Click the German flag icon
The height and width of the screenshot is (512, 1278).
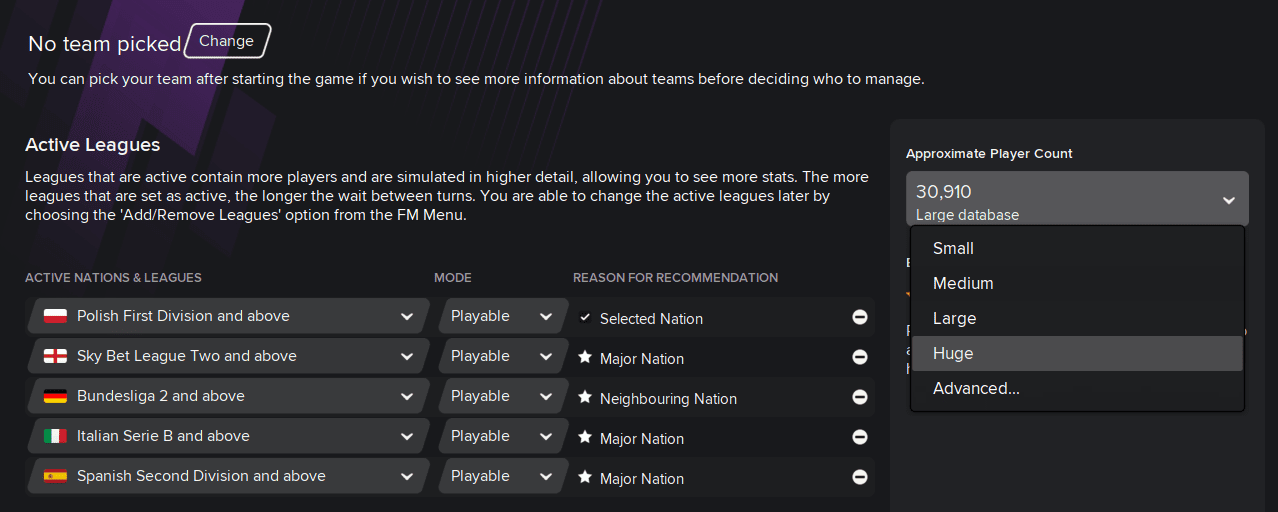tap(55, 396)
